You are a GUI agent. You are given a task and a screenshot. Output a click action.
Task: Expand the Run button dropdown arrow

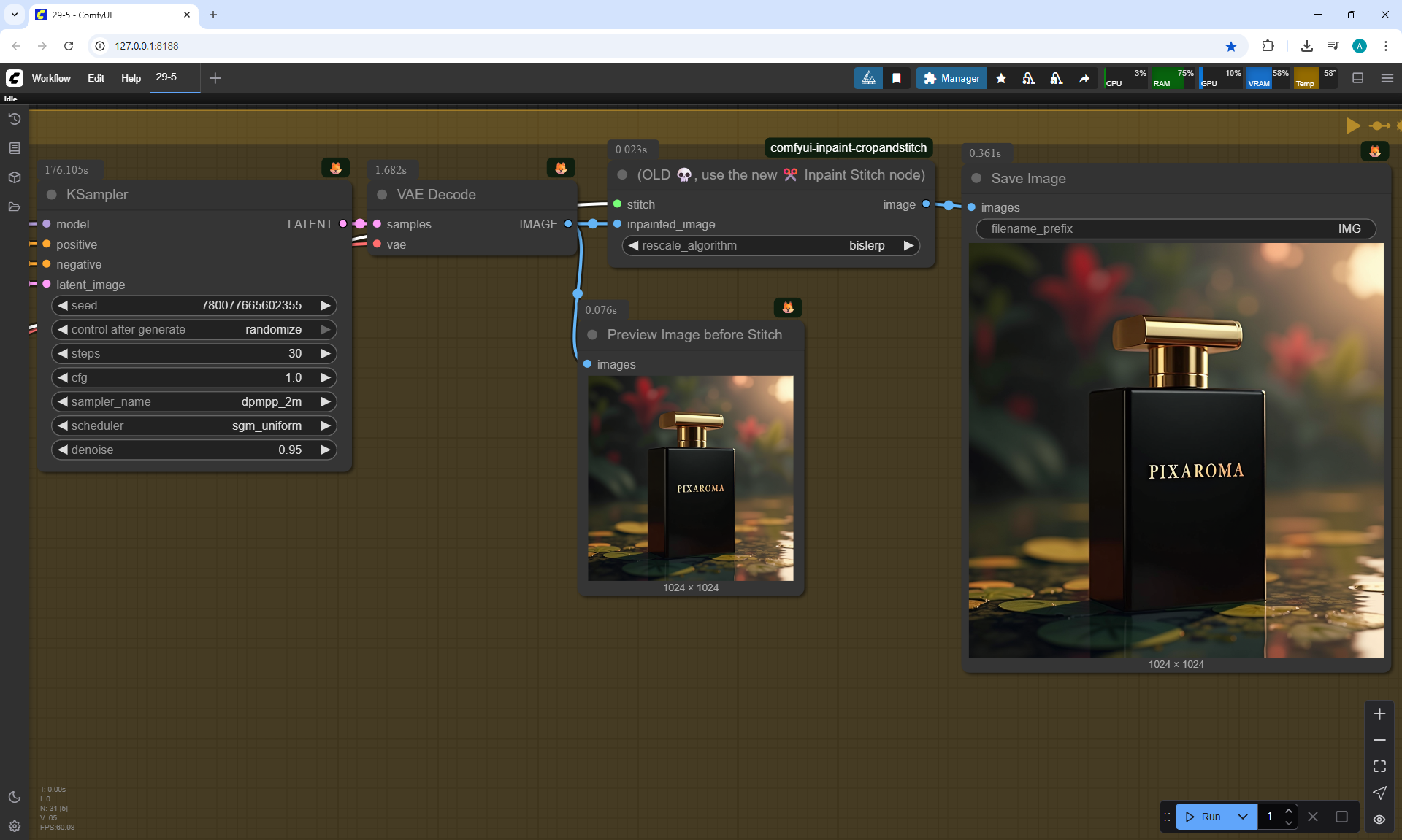click(1243, 817)
